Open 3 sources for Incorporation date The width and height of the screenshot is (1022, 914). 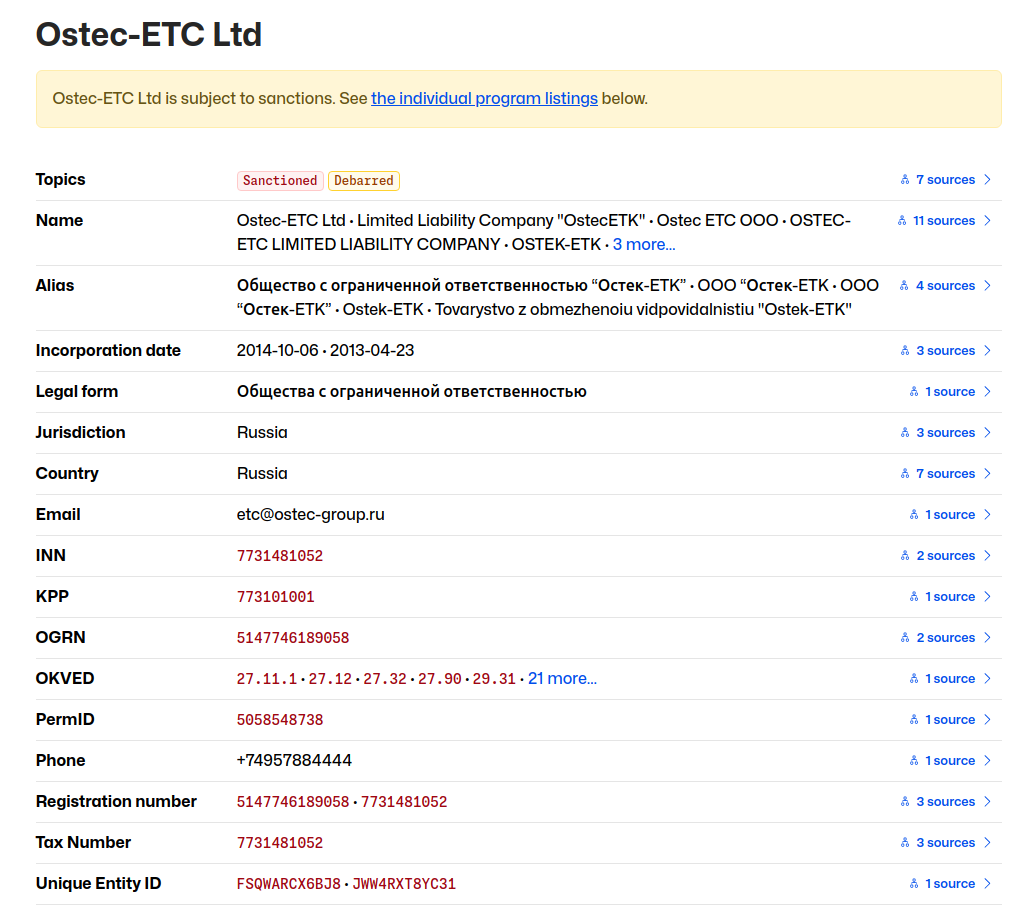point(945,351)
